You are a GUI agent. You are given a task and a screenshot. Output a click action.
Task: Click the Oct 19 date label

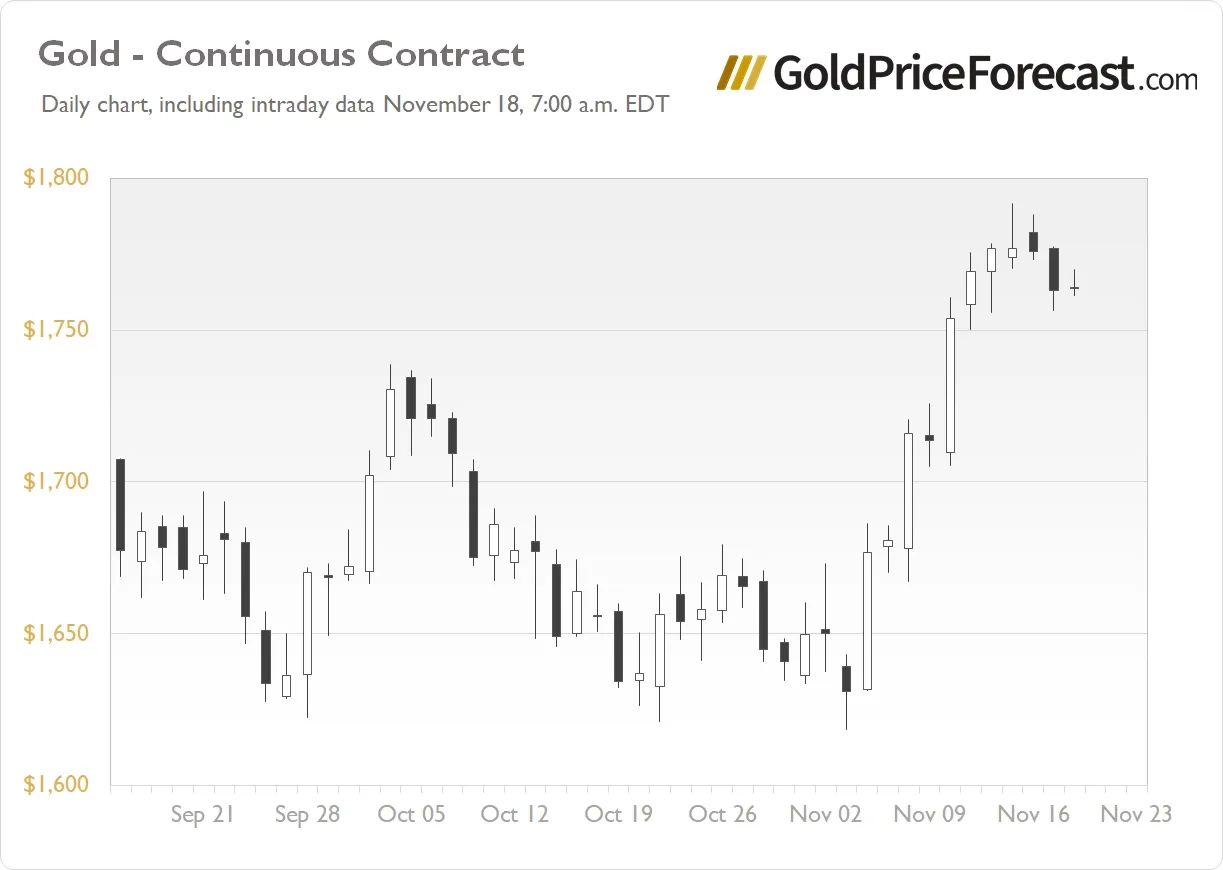coord(618,814)
